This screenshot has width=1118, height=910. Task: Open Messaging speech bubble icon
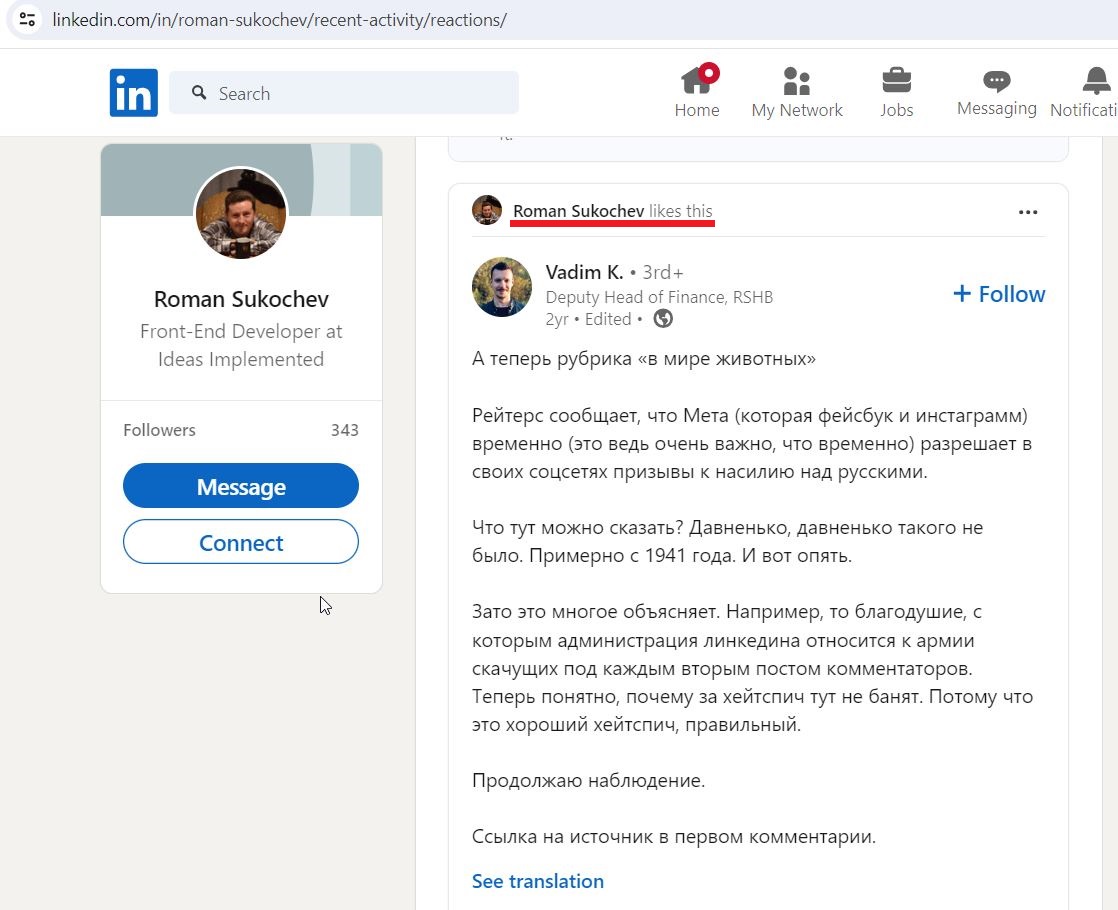[996, 81]
